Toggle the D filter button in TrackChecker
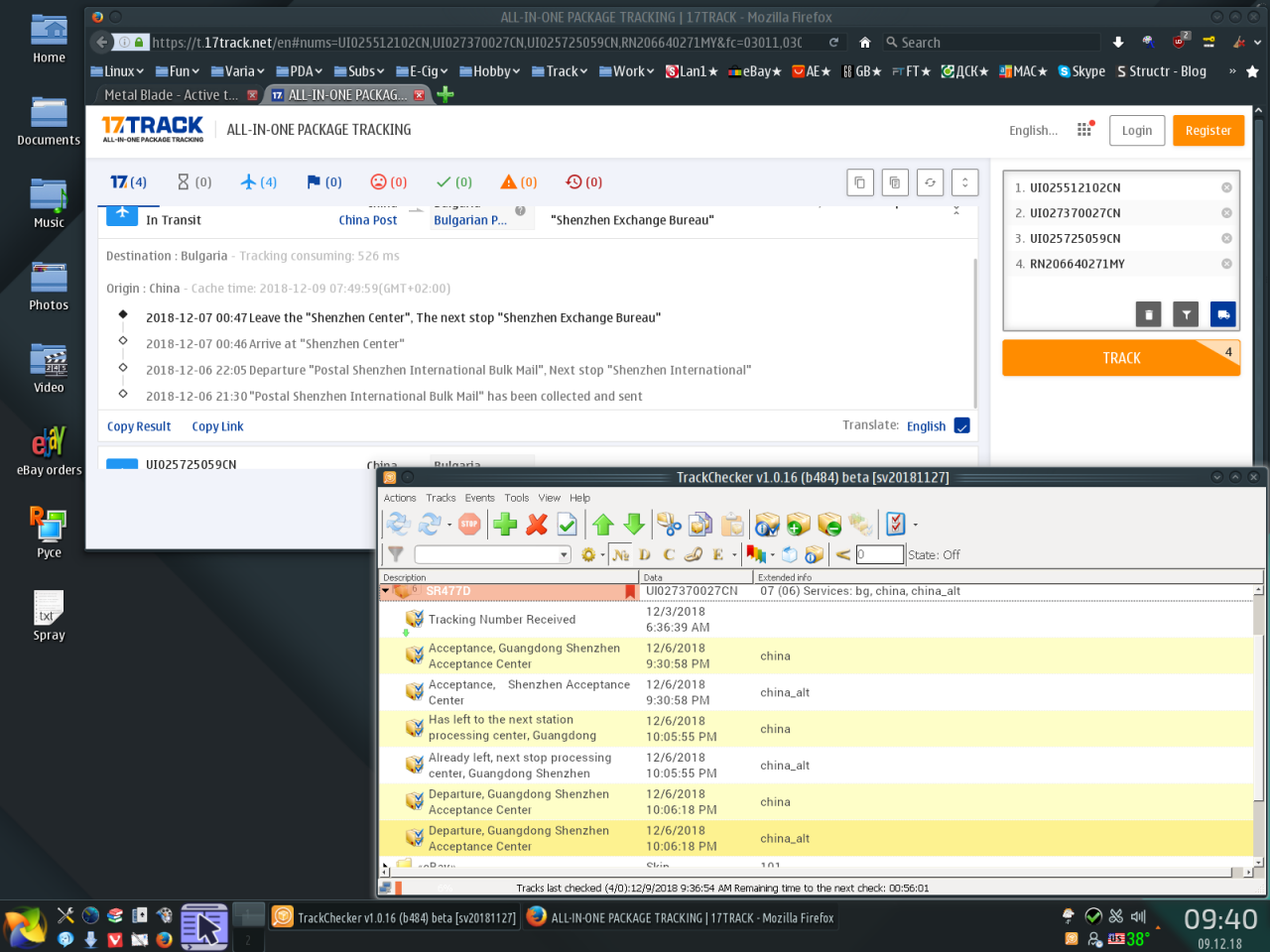The image size is (1270, 952). pos(645,554)
